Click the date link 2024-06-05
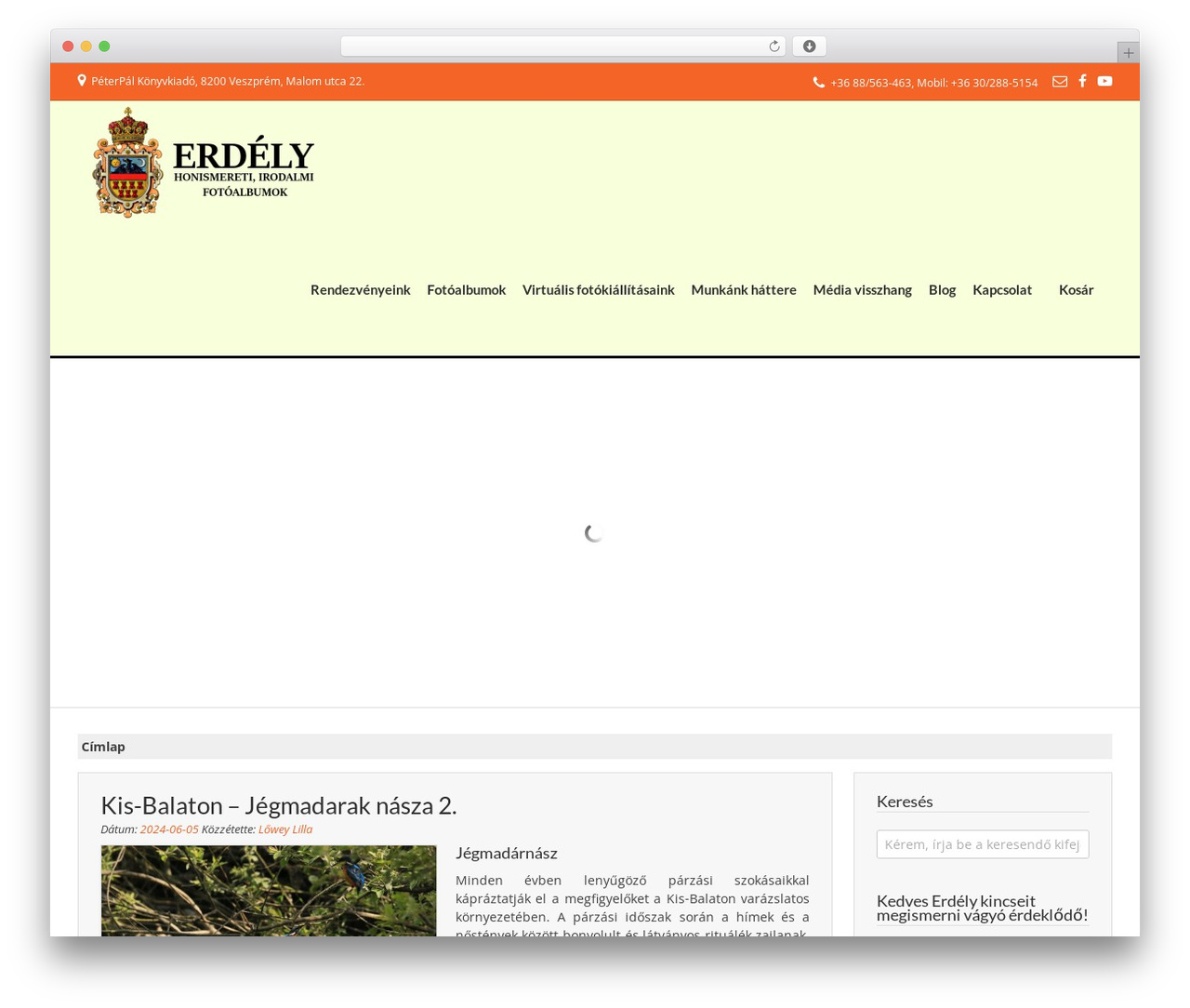This screenshot has height=1008, width=1190. 169,829
